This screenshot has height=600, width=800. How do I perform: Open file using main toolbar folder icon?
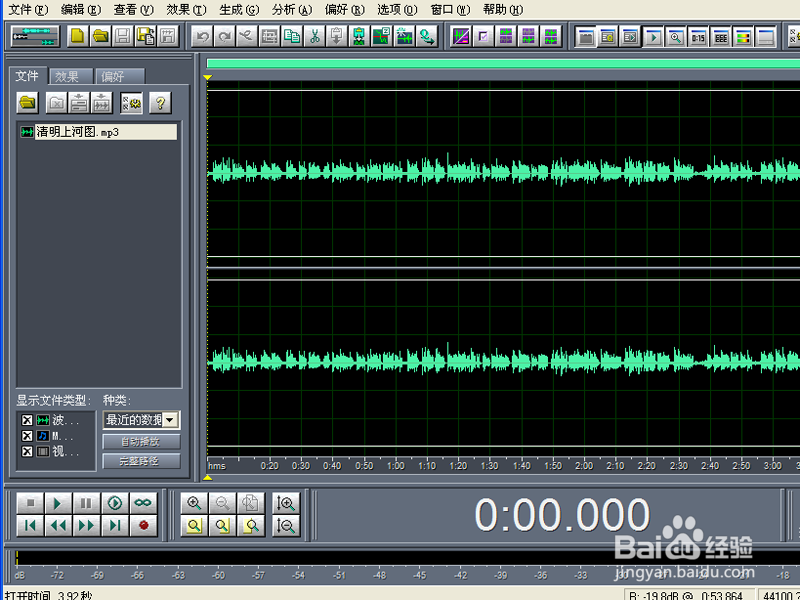click(100, 36)
